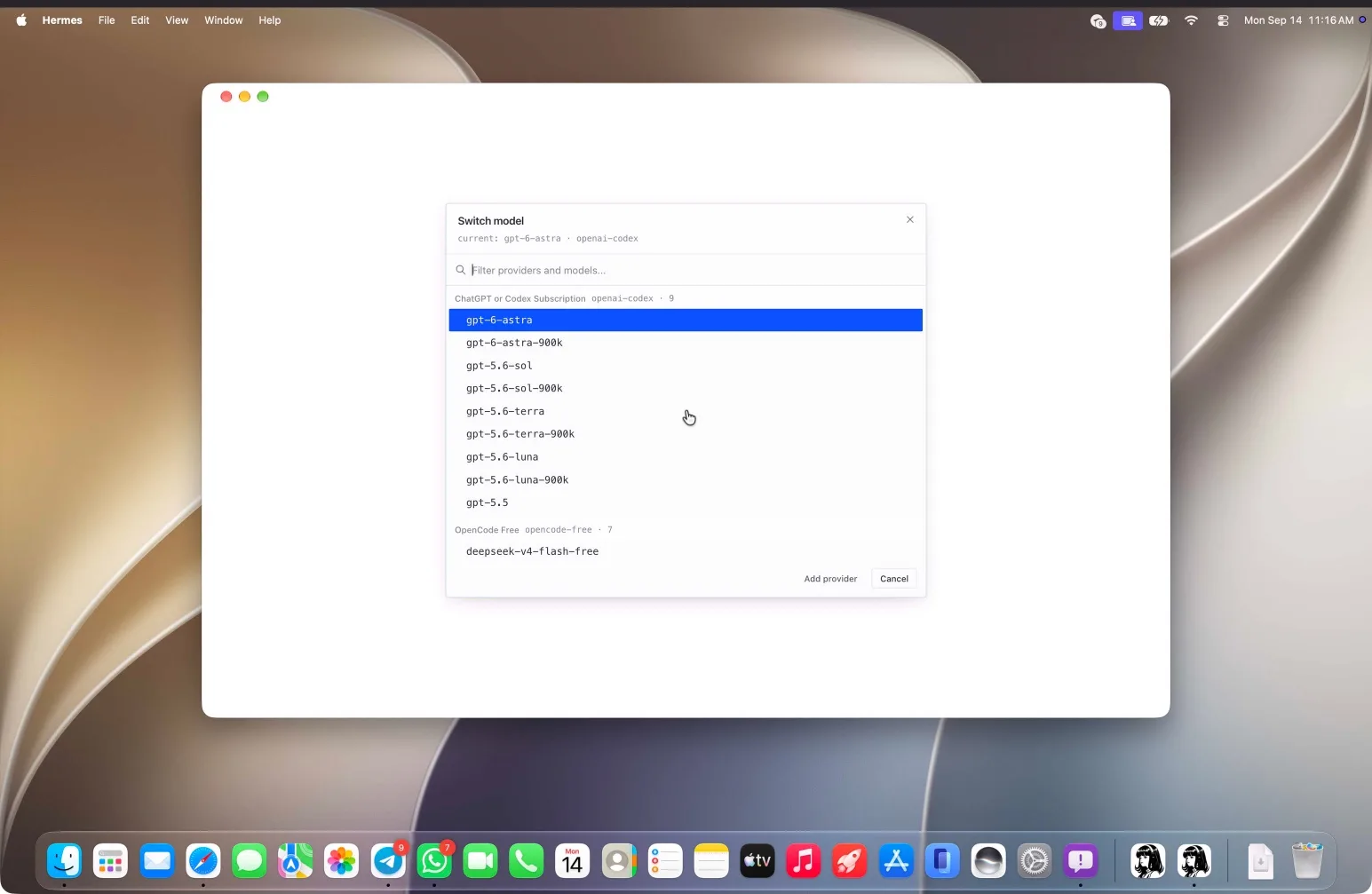The image size is (1372, 894).
Task: Open the Hermes app menu
Action: (x=62, y=20)
